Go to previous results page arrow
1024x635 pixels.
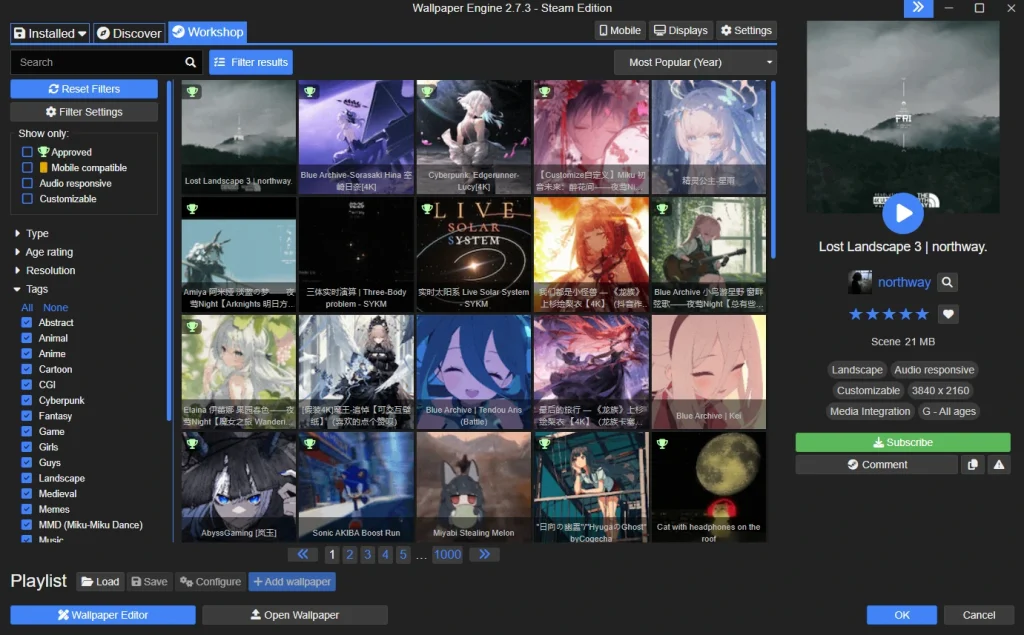[302, 555]
